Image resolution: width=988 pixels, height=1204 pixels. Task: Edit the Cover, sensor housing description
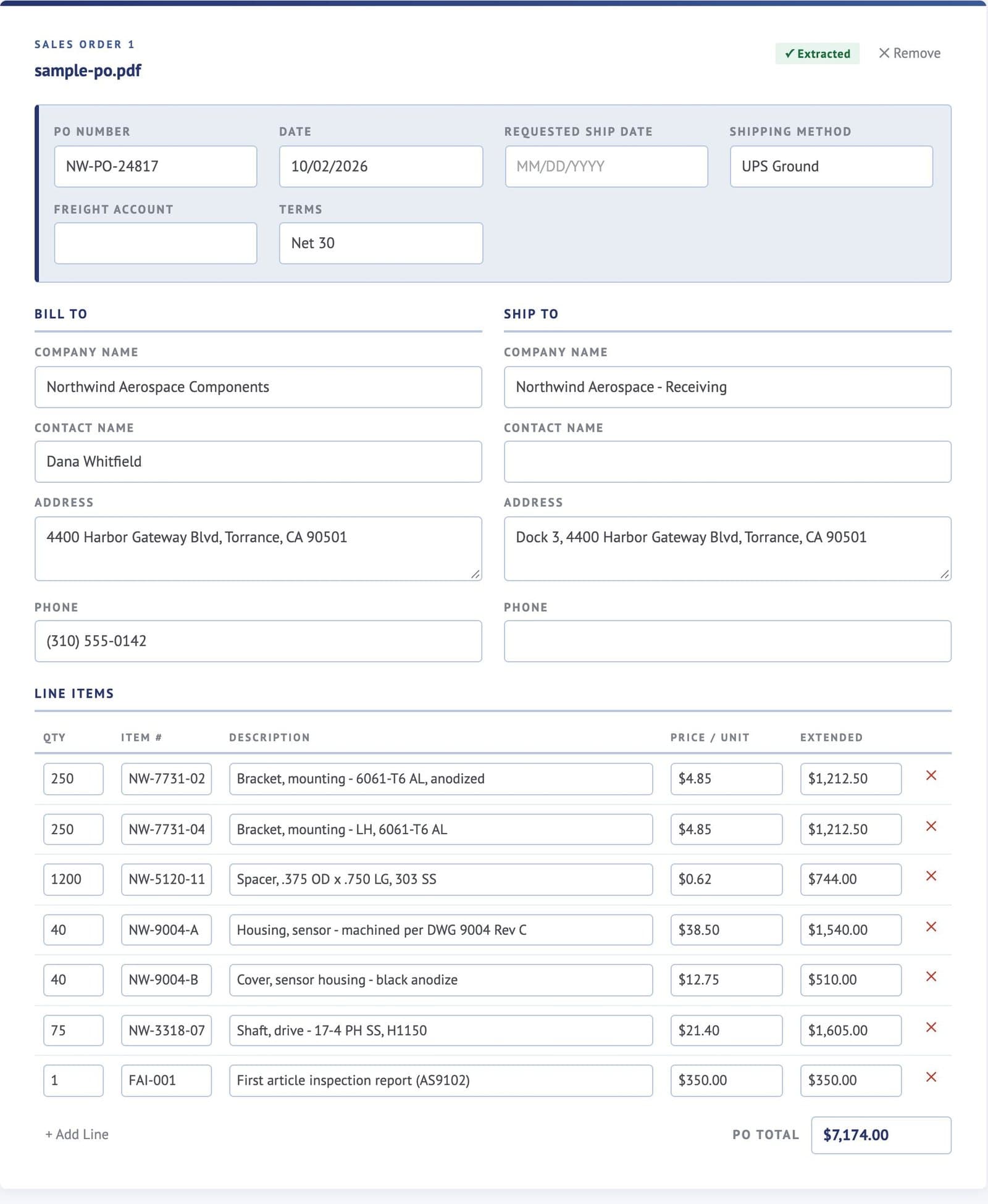point(441,980)
